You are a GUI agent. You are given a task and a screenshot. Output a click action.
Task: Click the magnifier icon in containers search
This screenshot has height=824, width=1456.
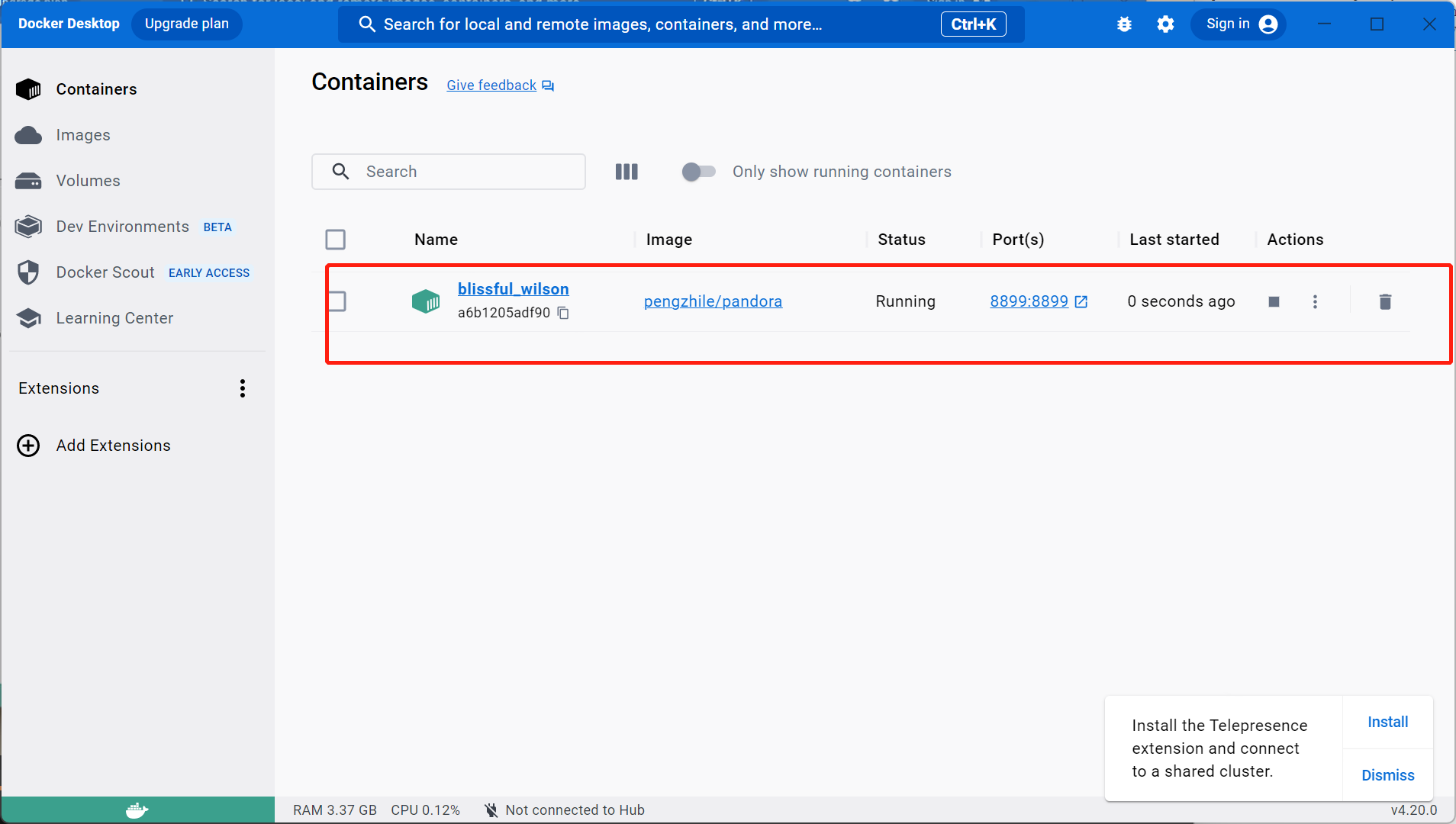[341, 172]
